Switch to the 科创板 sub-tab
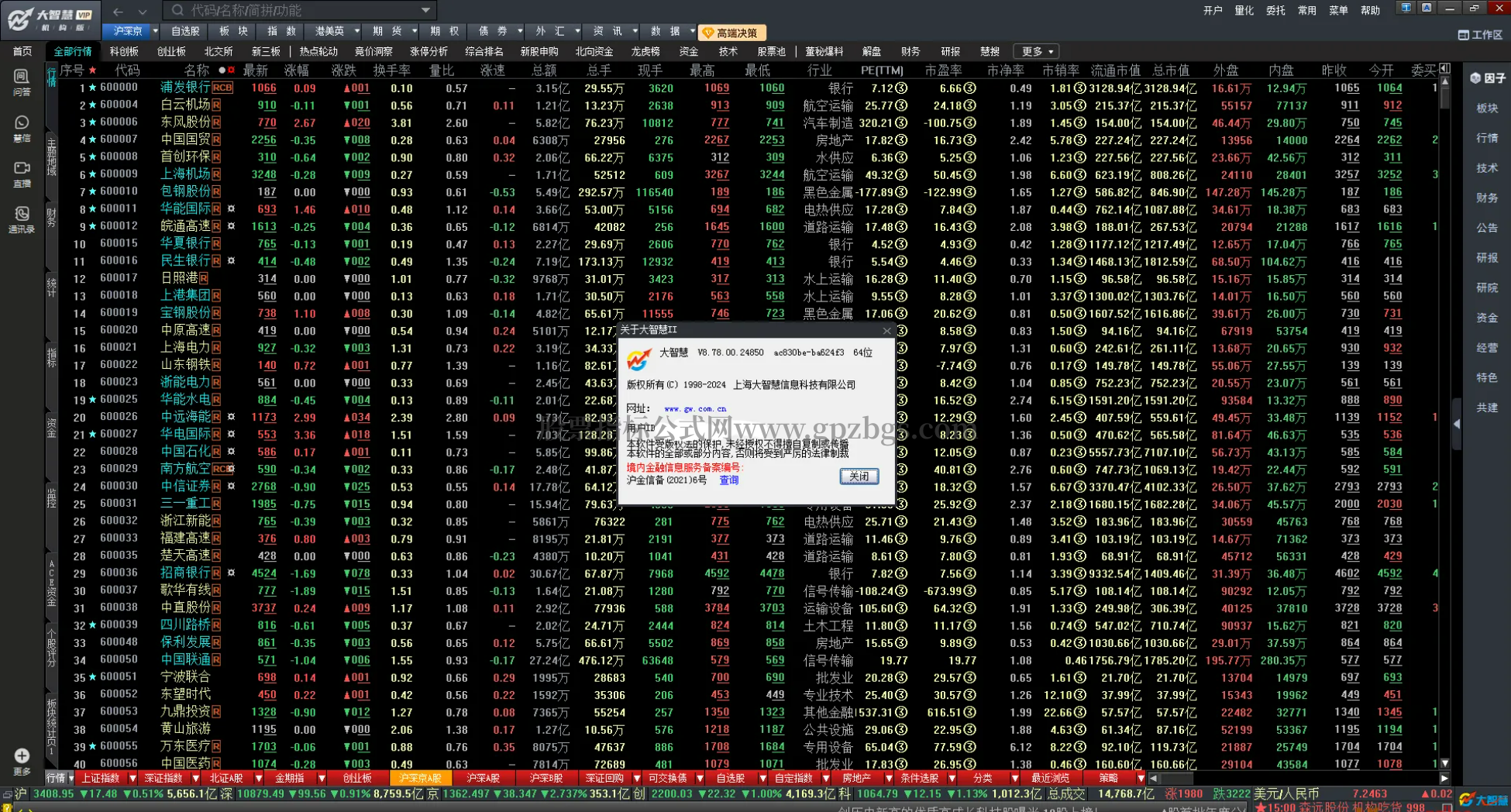Image resolution: width=1511 pixels, height=812 pixels. (123, 51)
